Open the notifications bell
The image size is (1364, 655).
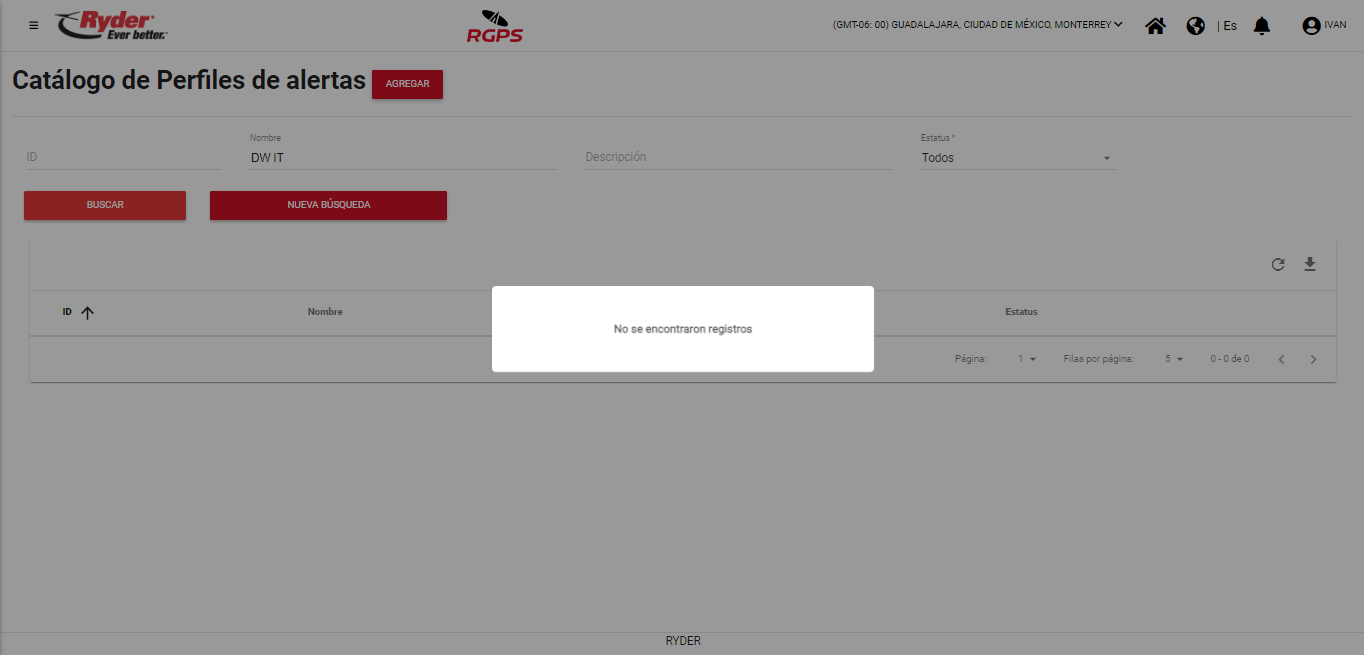click(1262, 26)
